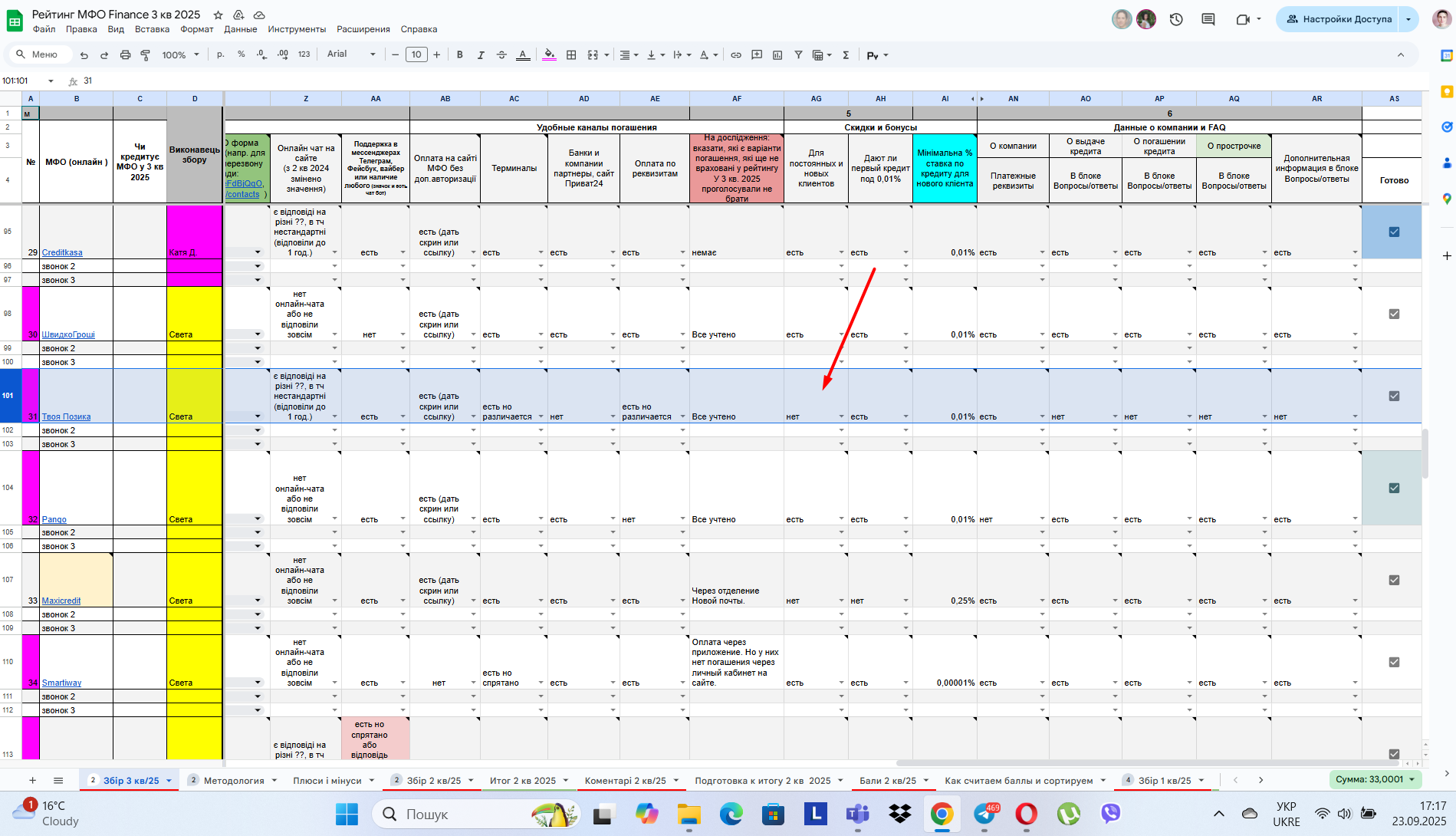Switch to the Плюси і мінуси tab
1456x836 pixels.
click(x=327, y=780)
